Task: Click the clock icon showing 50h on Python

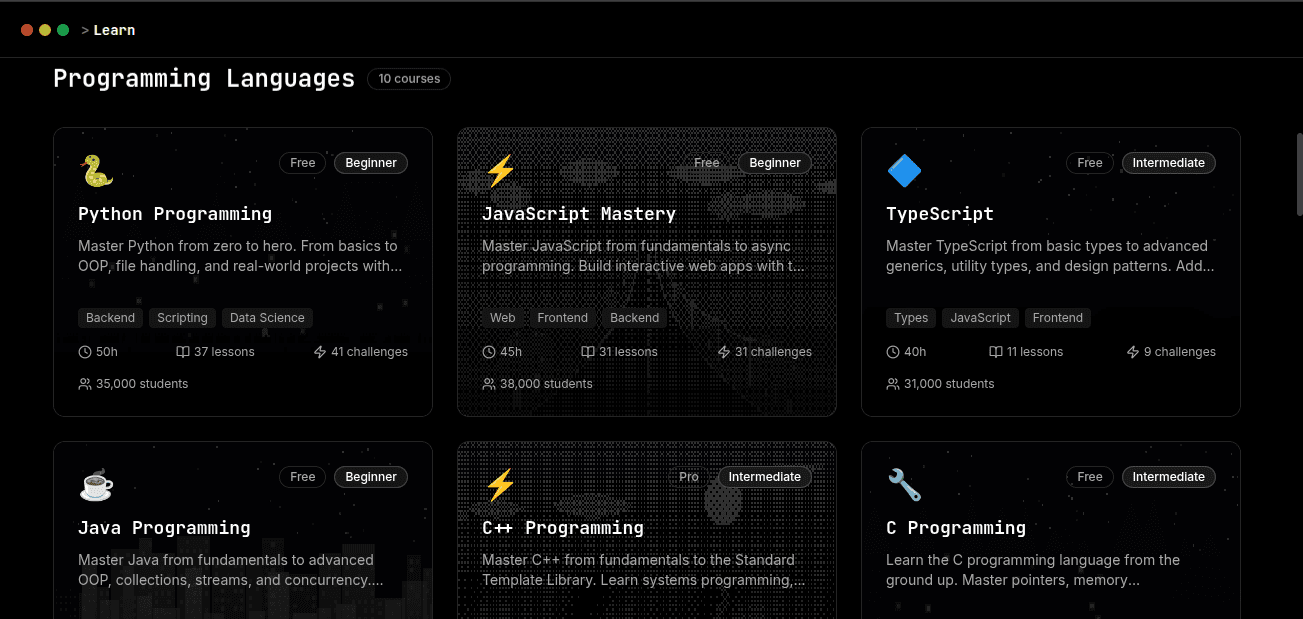Action: (x=84, y=351)
